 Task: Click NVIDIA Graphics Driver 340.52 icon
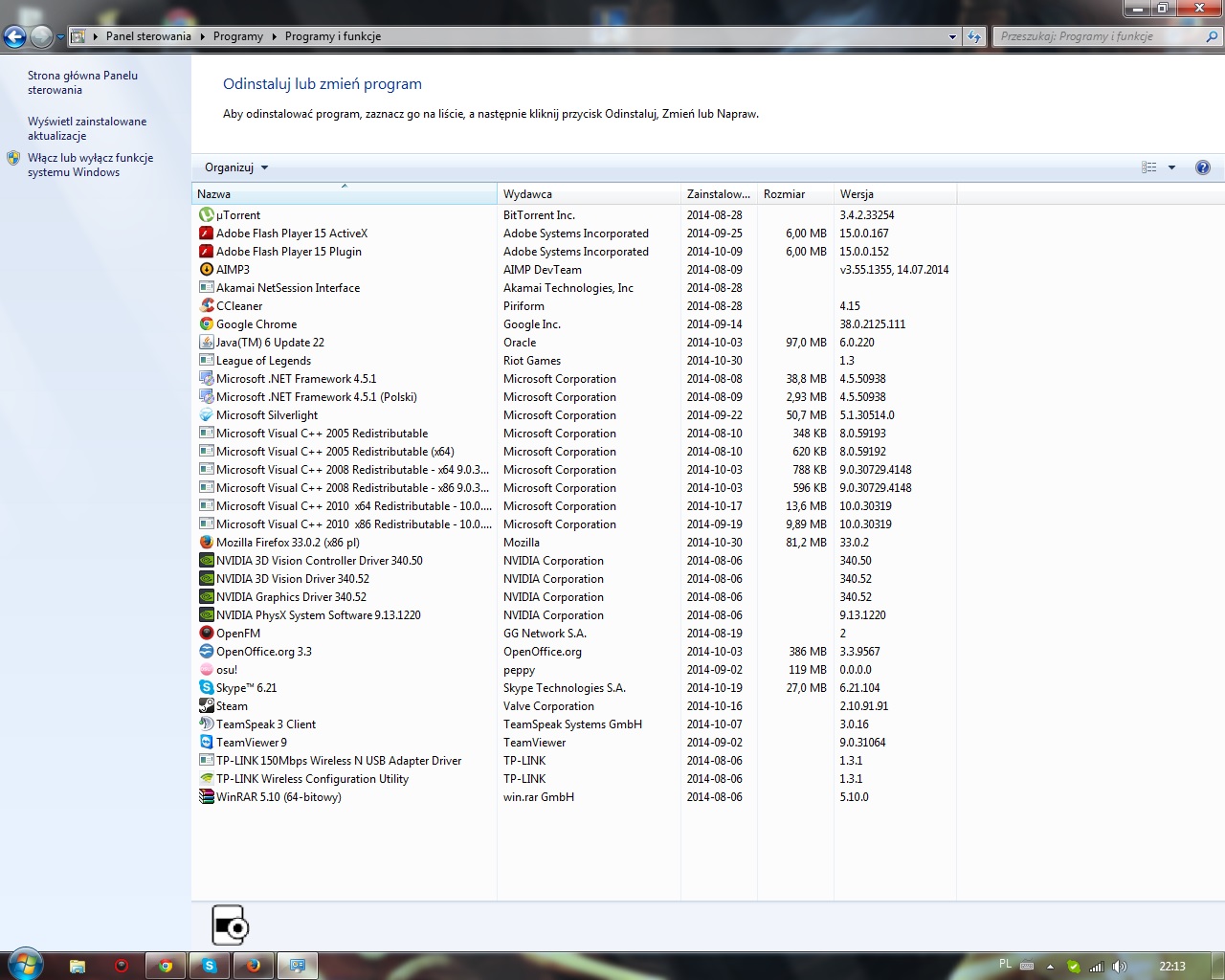point(206,597)
